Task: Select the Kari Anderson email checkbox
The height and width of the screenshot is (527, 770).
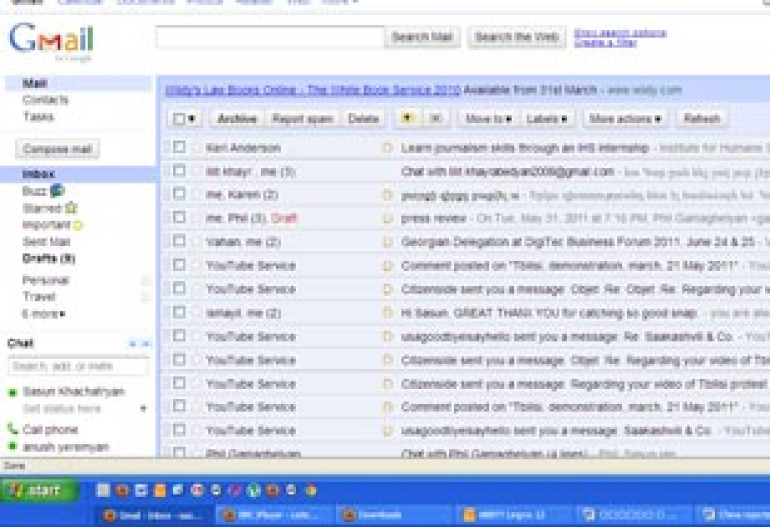Action: 179,147
